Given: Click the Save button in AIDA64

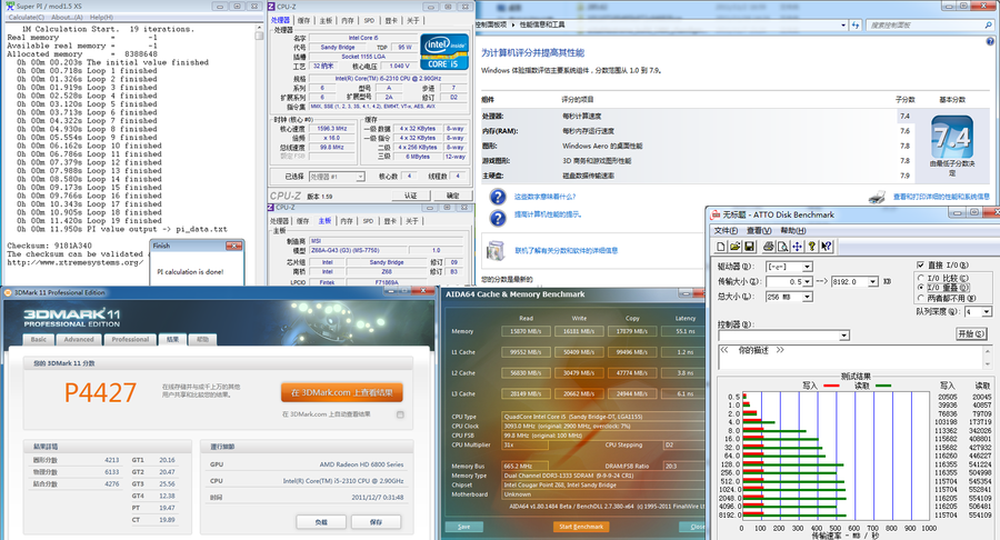Looking at the screenshot, I should click(464, 527).
